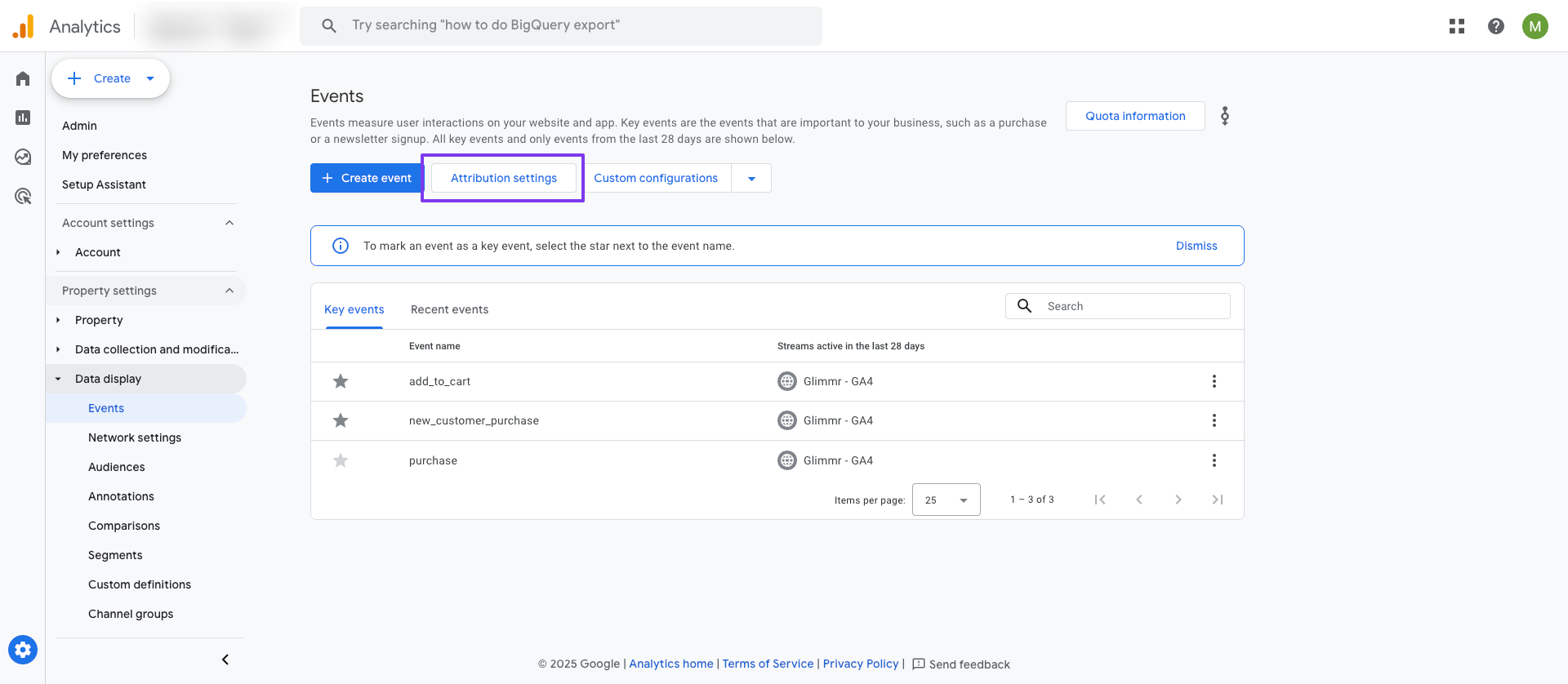Go to previous page of events
1568x684 pixels.
point(1139,500)
